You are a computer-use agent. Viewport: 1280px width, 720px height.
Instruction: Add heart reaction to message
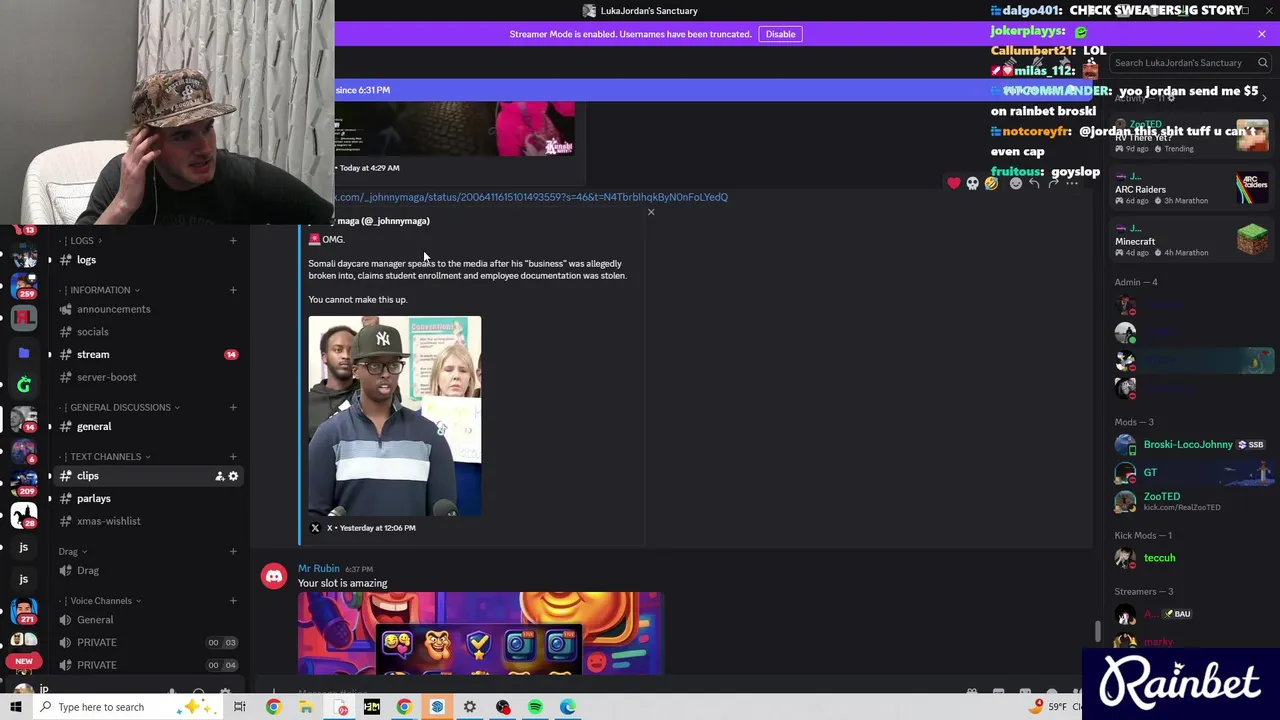point(954,183)
